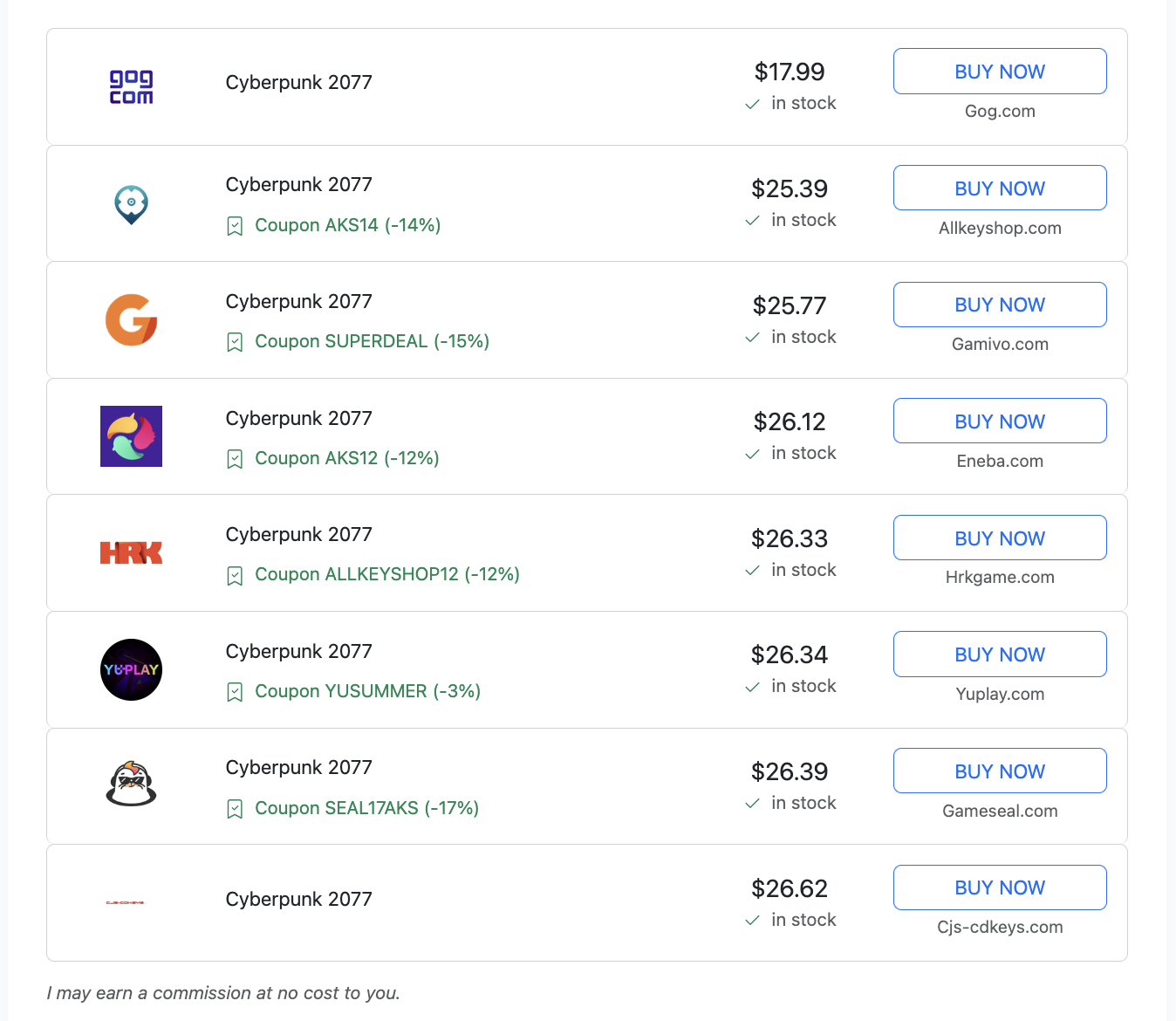Buy Cyberpunk 2077 from Eneba.com
The width and height of the screenshot is (1176, 1021).
pos(1000,421)
